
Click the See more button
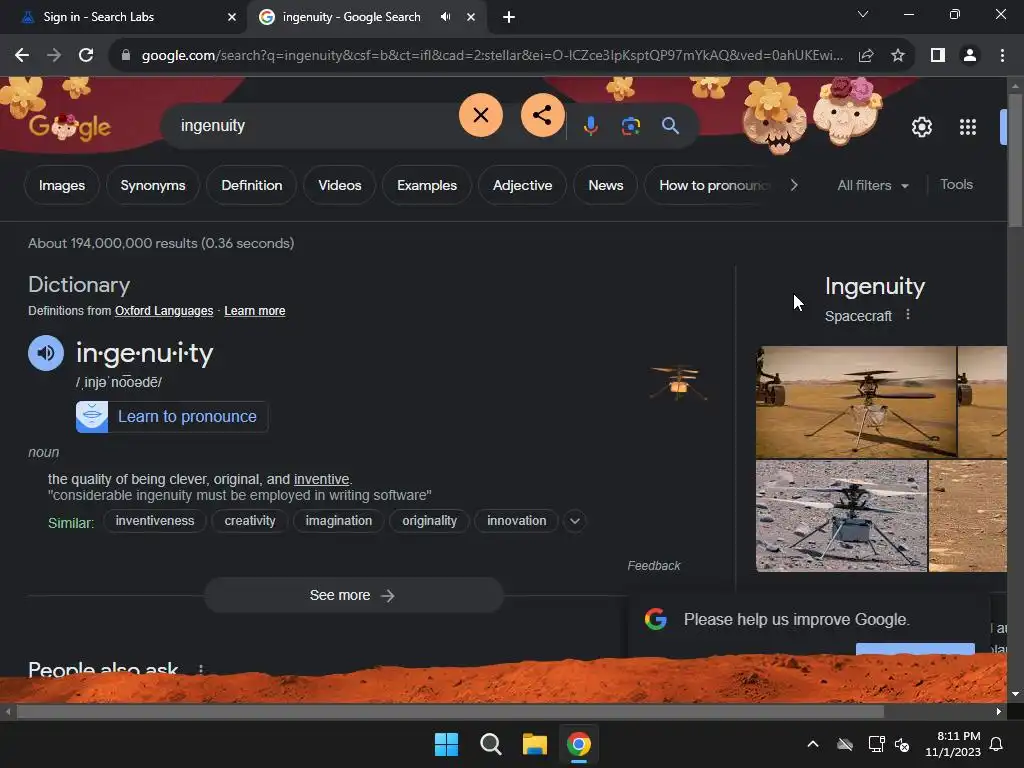(x=353, y=596)
